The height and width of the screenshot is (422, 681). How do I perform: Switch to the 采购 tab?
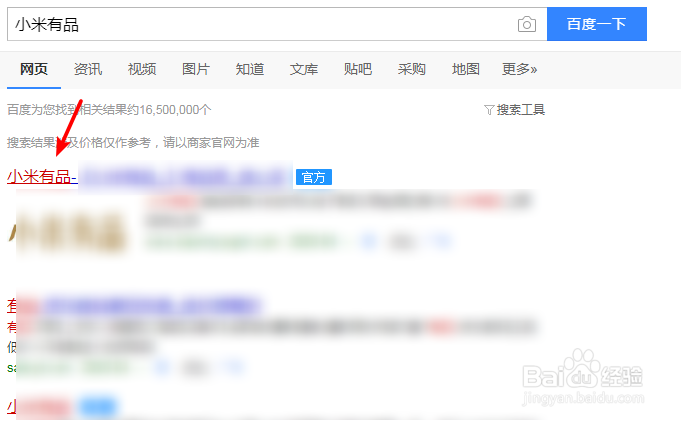coord(412,69)
